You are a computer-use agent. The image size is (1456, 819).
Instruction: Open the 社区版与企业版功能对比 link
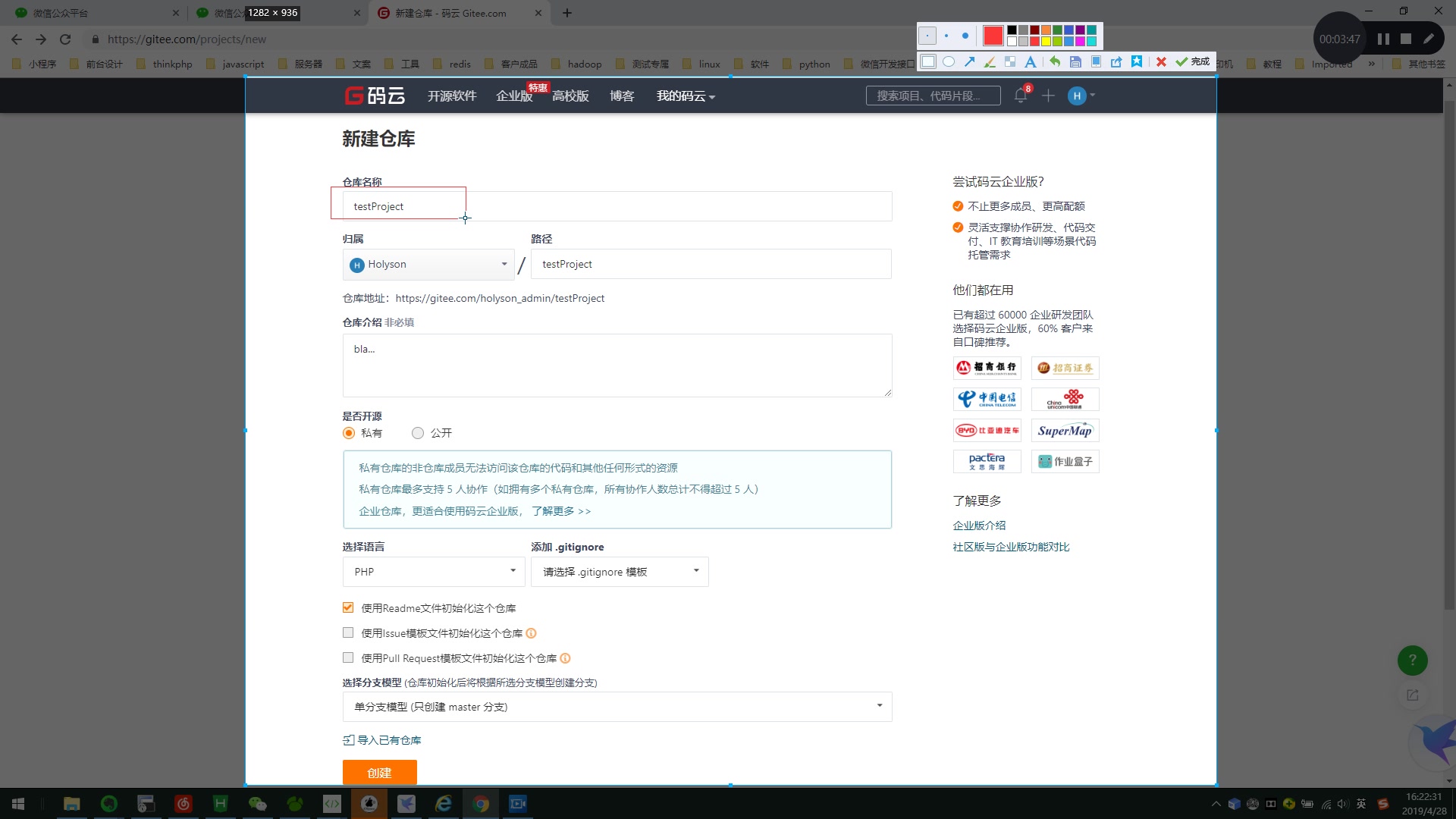point(1011,547)
